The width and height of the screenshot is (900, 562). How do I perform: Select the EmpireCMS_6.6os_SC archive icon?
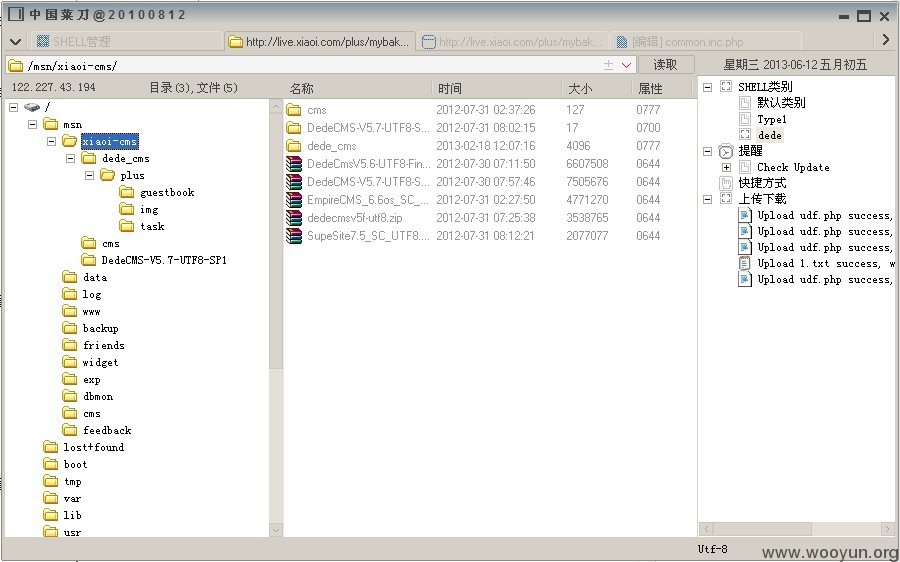coord(294,200)
